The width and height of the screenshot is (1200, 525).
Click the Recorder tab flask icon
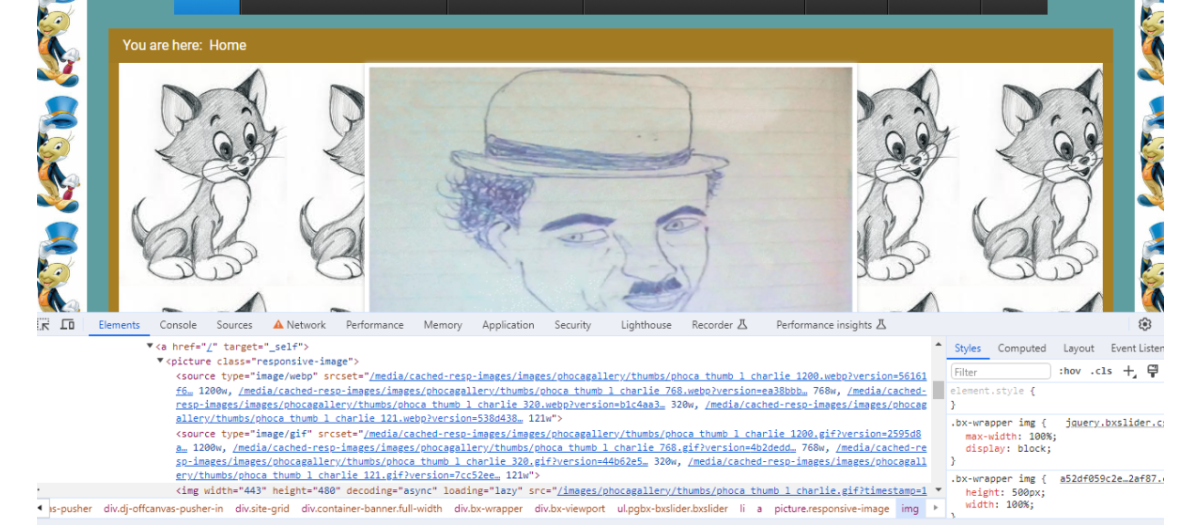742,325
